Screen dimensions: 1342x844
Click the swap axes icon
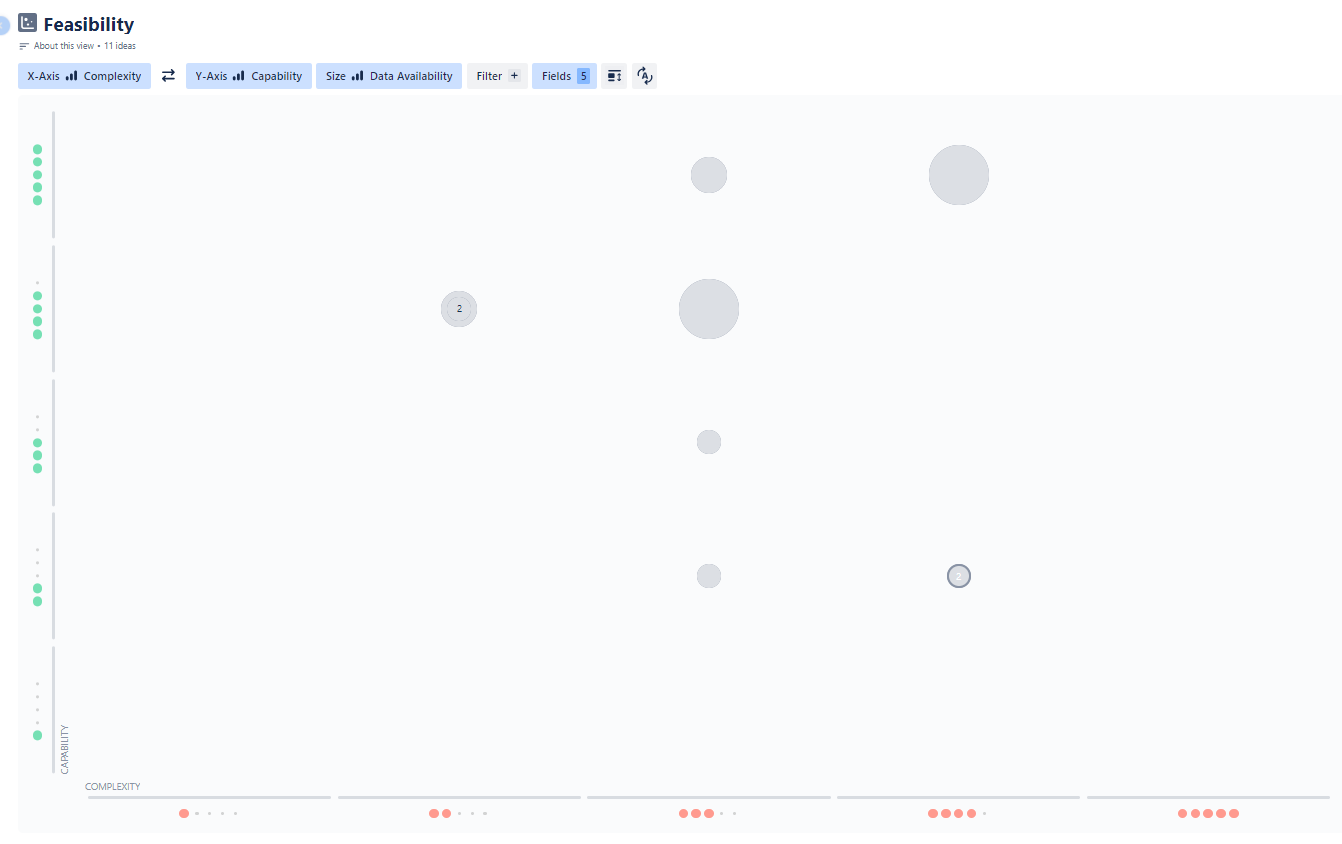coord(167,75)
